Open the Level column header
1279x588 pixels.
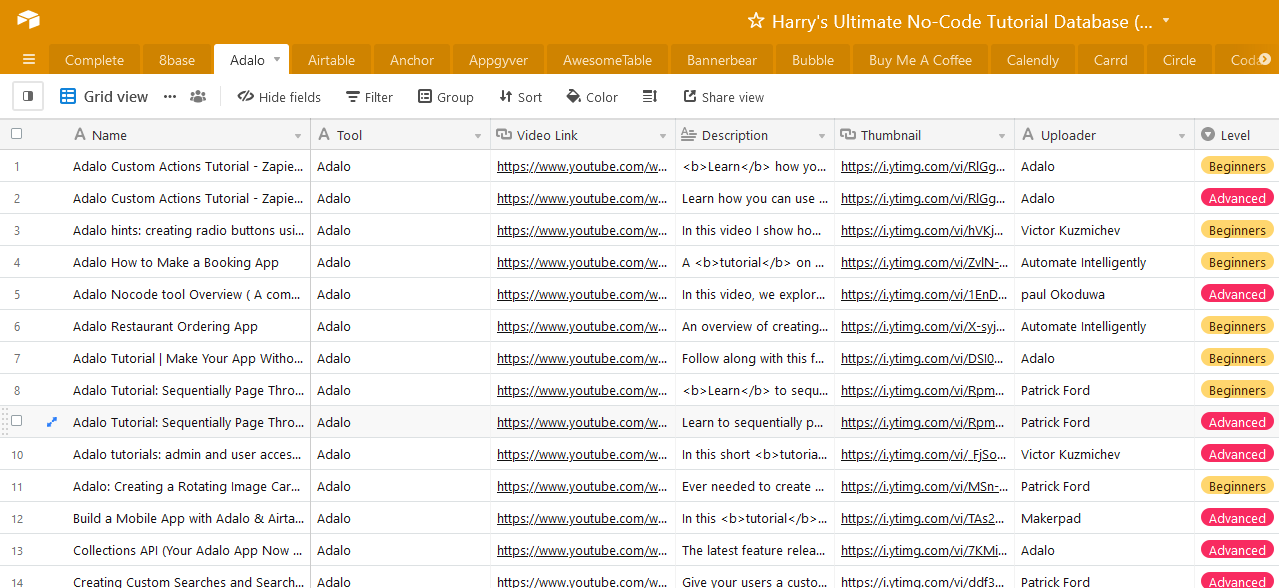[1236, 135]
